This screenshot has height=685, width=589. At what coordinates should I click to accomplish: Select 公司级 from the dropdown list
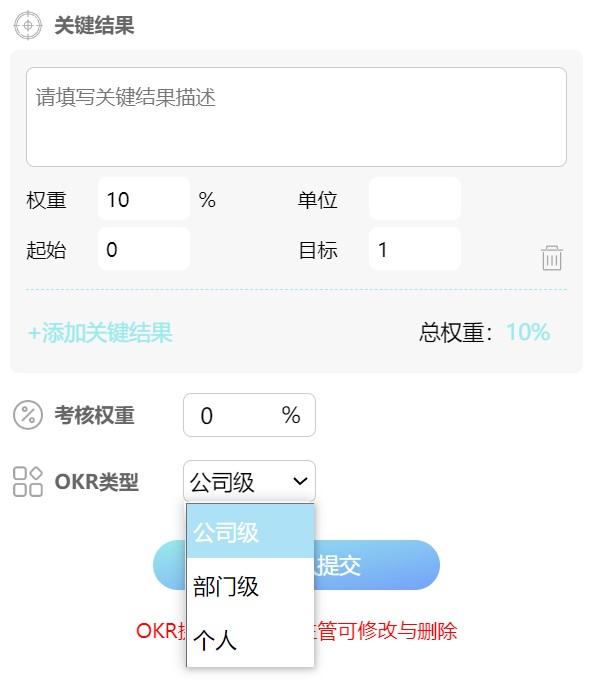(250, 532)
